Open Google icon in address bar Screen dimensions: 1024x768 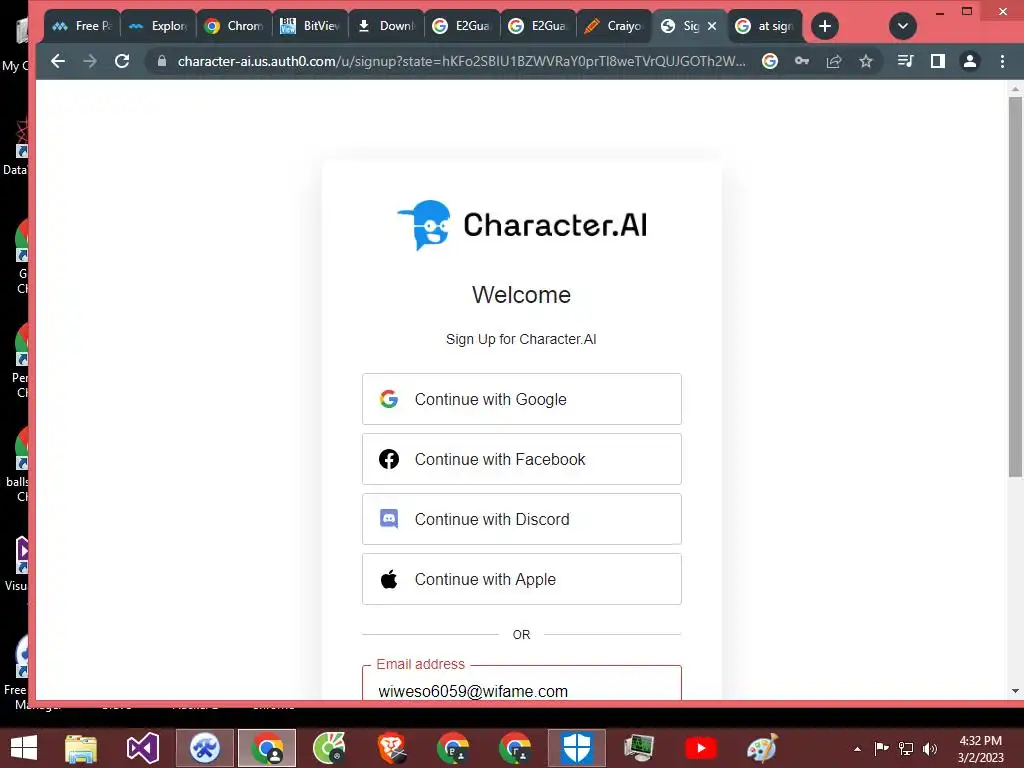770,61
